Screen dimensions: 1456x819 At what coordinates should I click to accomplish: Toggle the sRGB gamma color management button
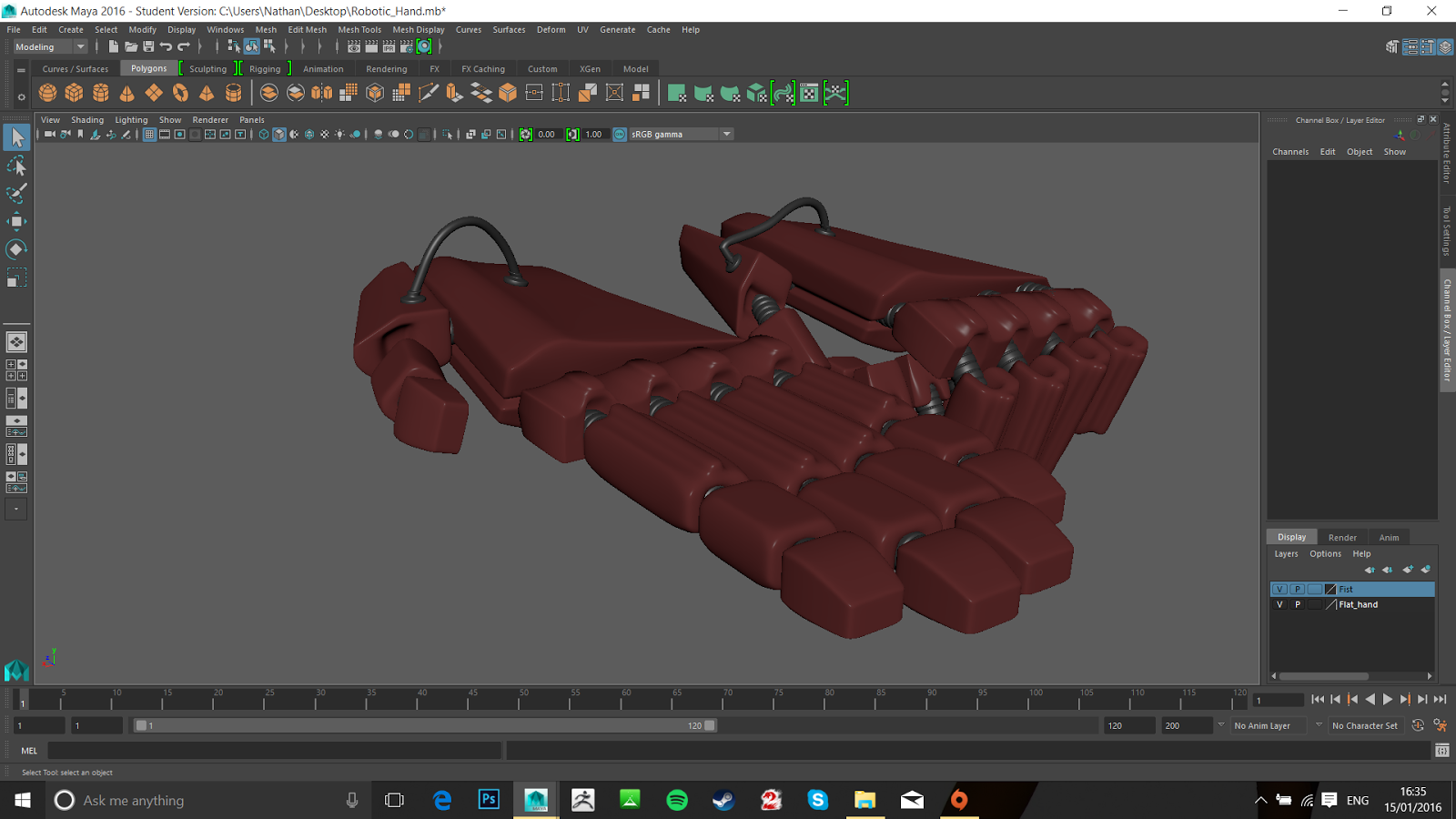tap(620, 134)
